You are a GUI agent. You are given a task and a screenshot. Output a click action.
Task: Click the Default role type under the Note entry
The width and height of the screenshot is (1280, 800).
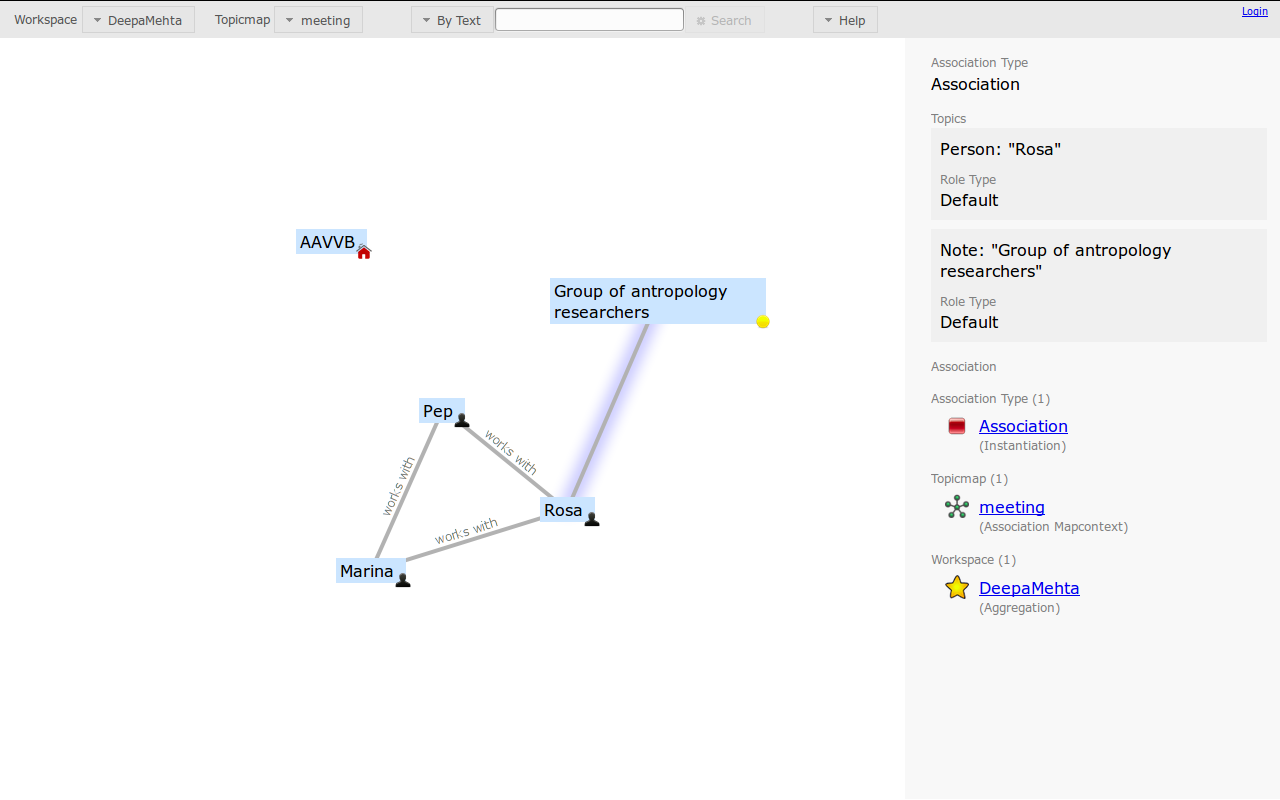(969, 322)
